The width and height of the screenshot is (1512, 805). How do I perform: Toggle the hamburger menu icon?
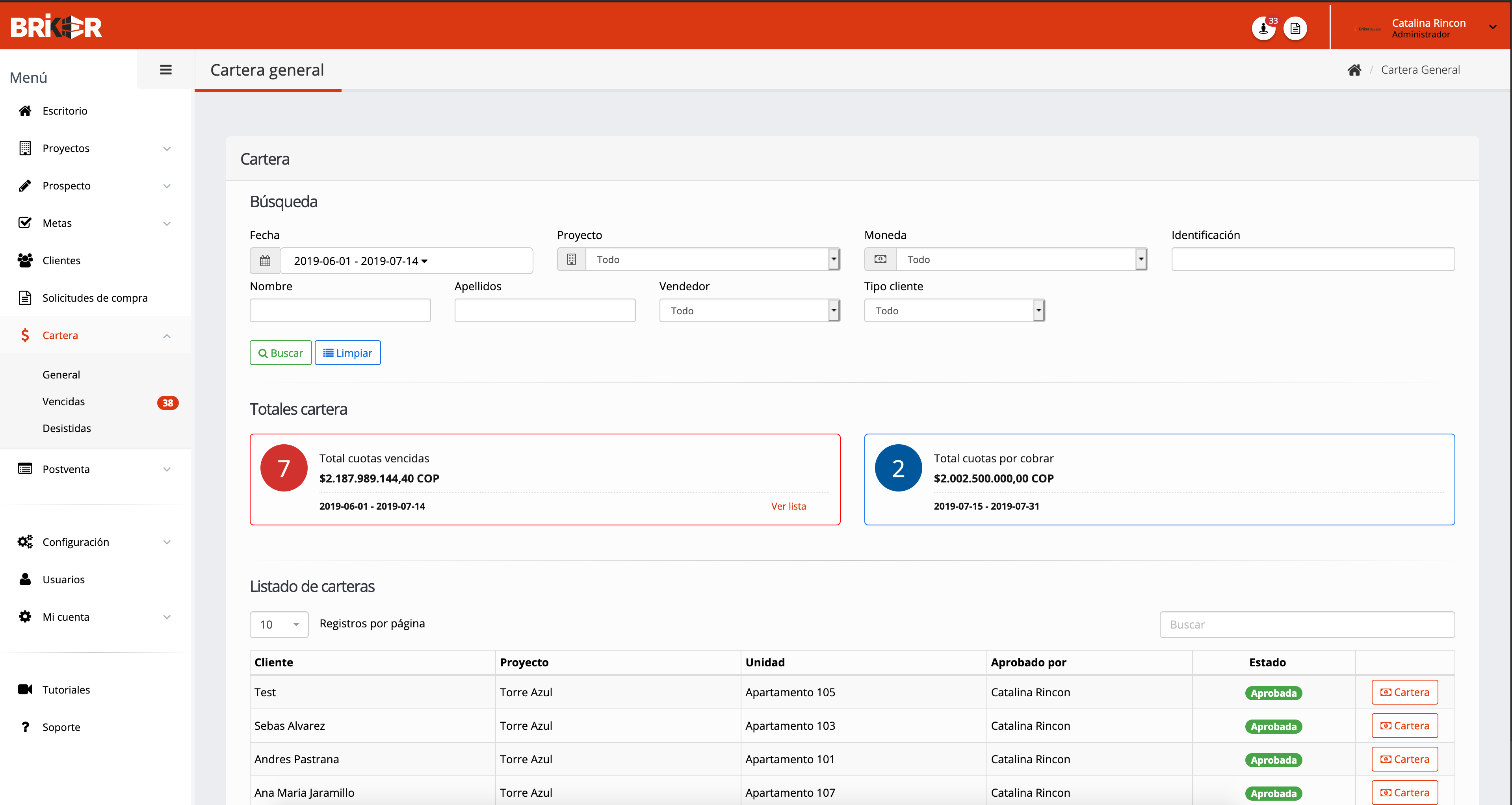point(166,70)
